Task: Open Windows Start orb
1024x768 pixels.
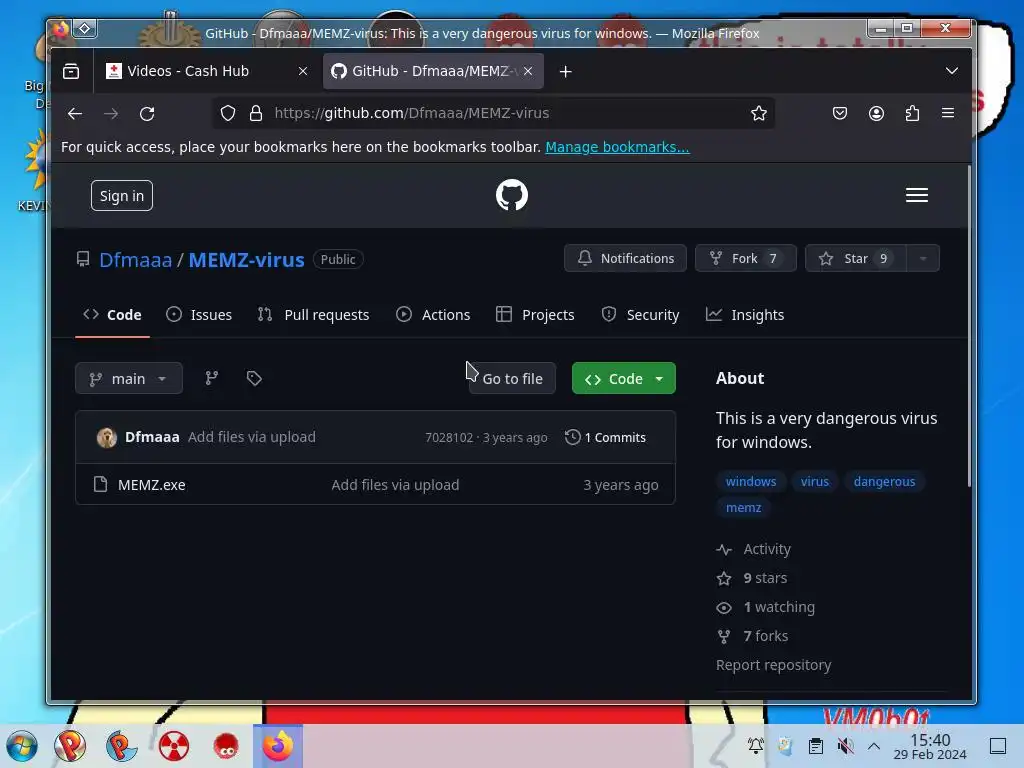Action: (x=22, y=746)
